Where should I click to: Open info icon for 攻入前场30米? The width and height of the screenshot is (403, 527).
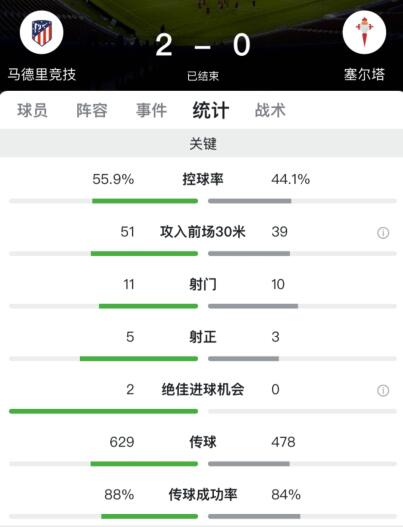pos(383,233)
